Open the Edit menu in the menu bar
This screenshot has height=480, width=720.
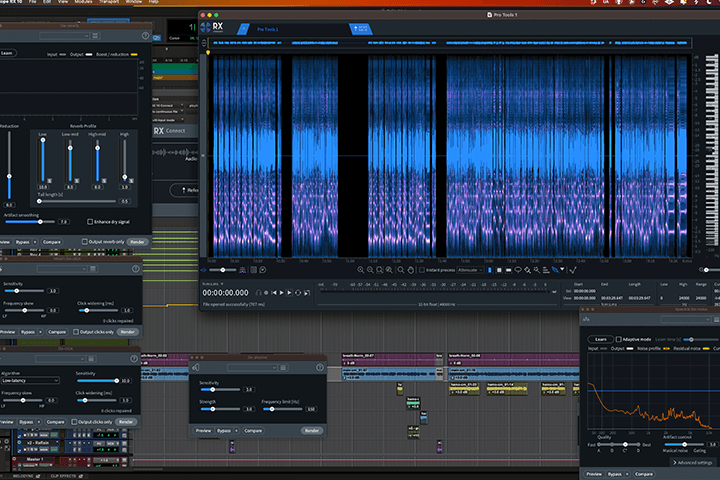point(47,2)
